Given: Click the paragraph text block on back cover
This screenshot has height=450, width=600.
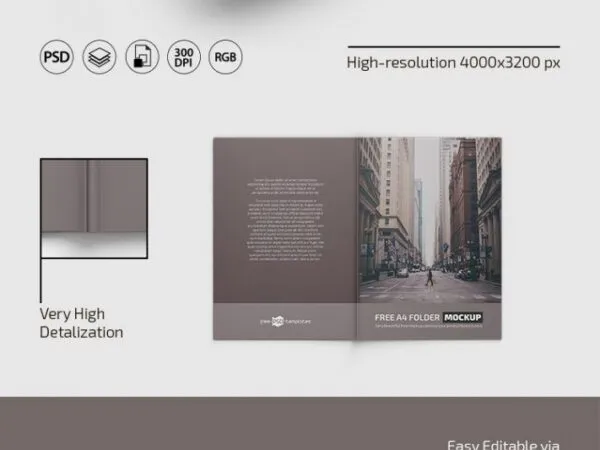Looking at the screenshot, I should tap(285, 220).
